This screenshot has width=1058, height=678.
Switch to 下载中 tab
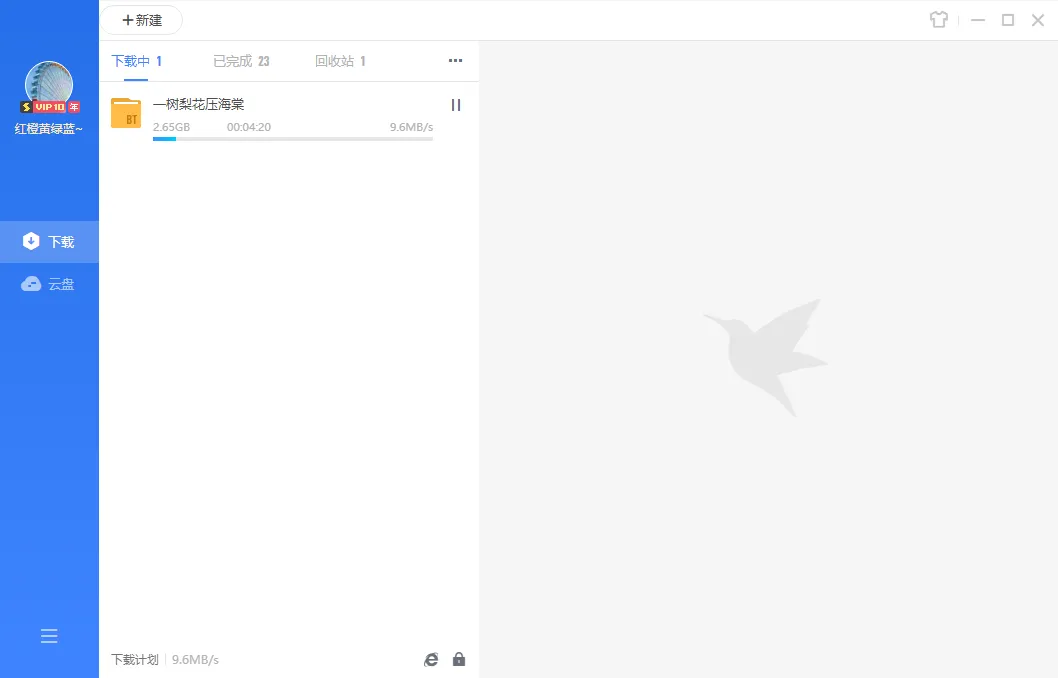[x=136, y=61]
